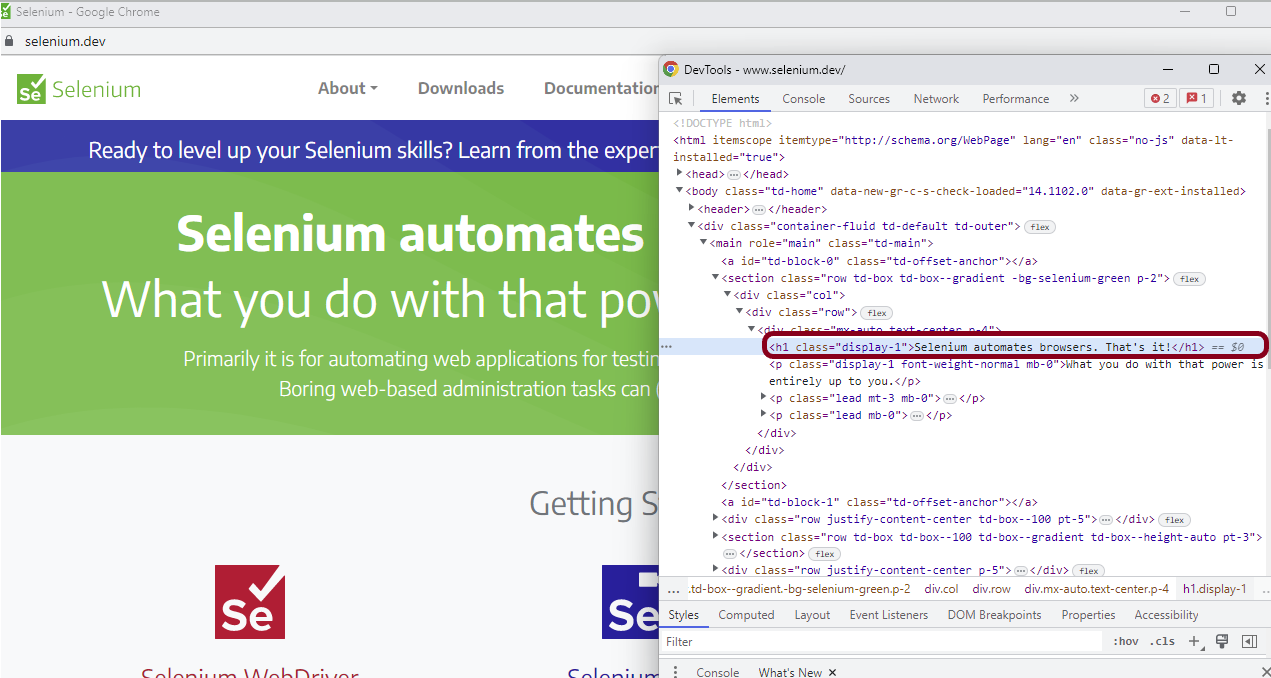Open the Documentation navigation link

601,88
